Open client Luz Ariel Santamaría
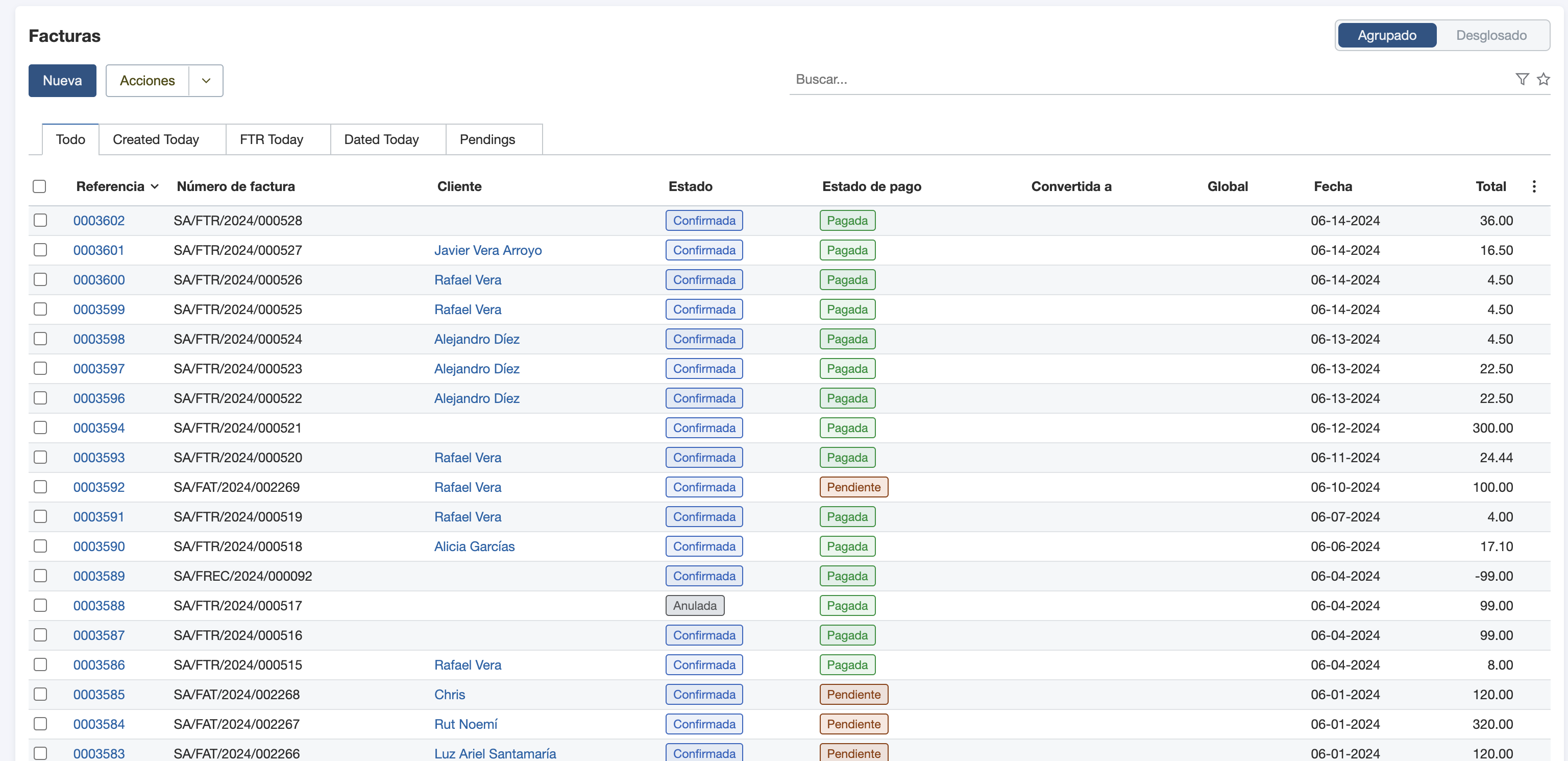1568x761 pixels. 495,754
